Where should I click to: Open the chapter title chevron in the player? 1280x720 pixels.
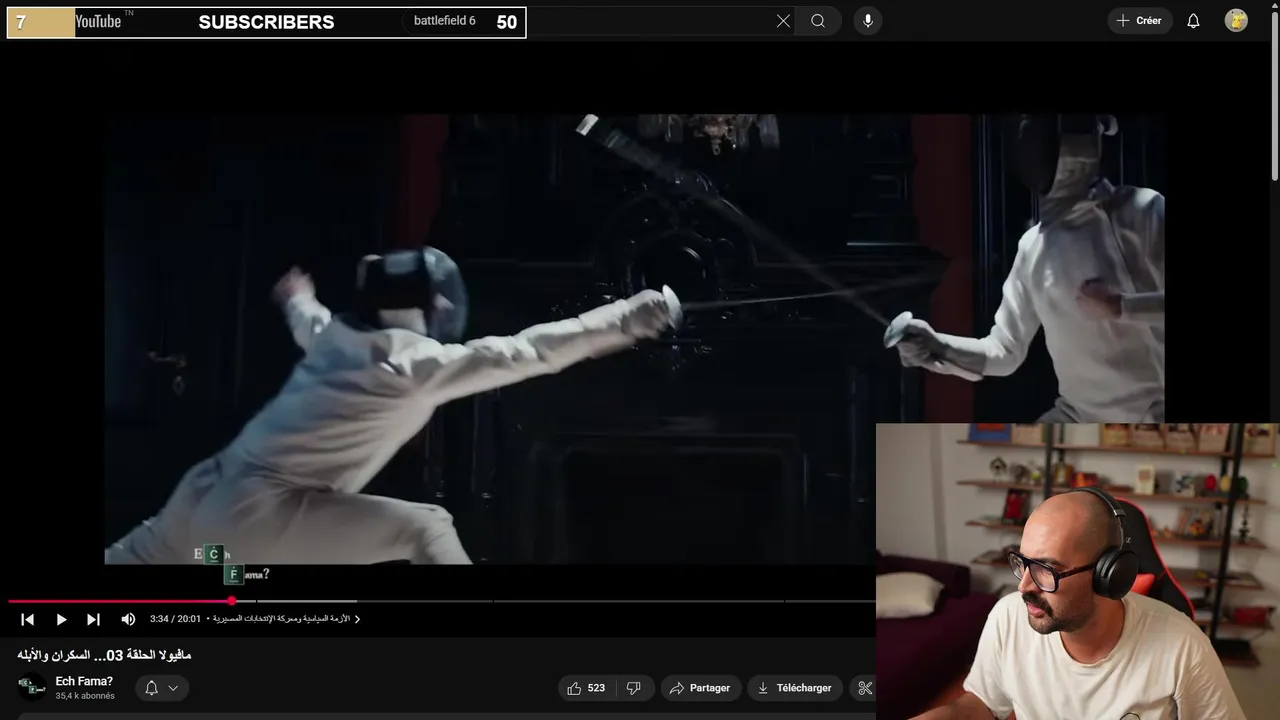pyautogui.click(x=357, y=619)
